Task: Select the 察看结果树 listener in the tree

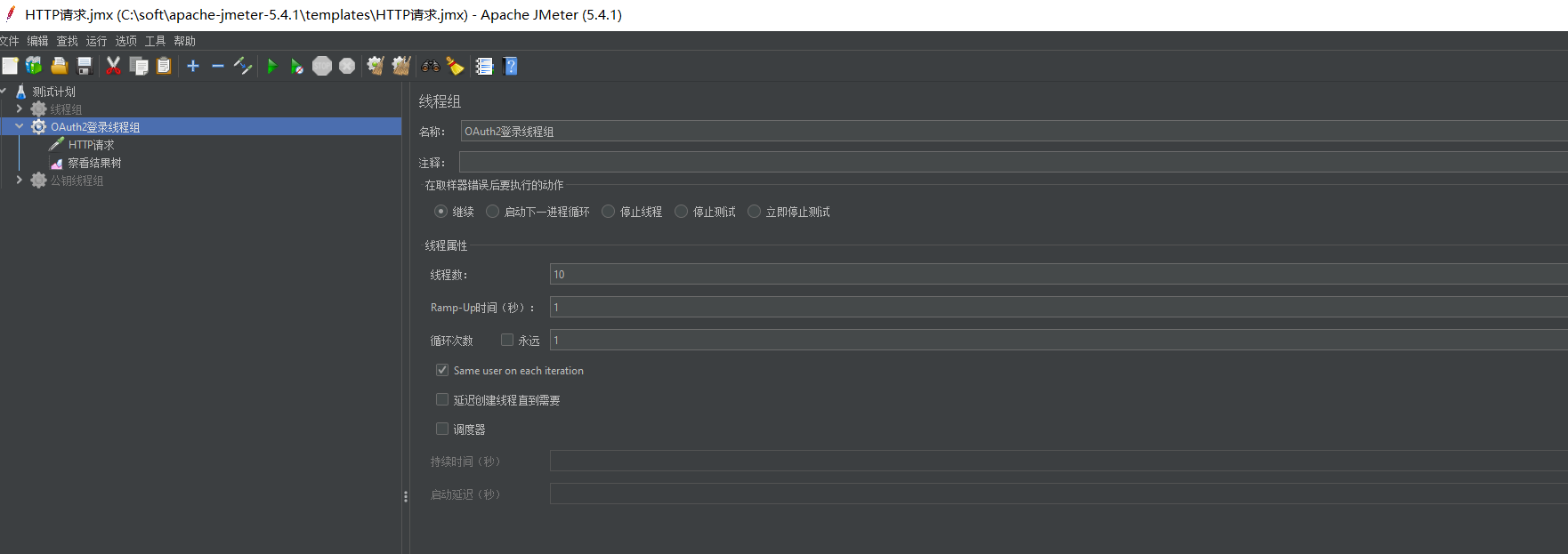Action: coord(94,163)
